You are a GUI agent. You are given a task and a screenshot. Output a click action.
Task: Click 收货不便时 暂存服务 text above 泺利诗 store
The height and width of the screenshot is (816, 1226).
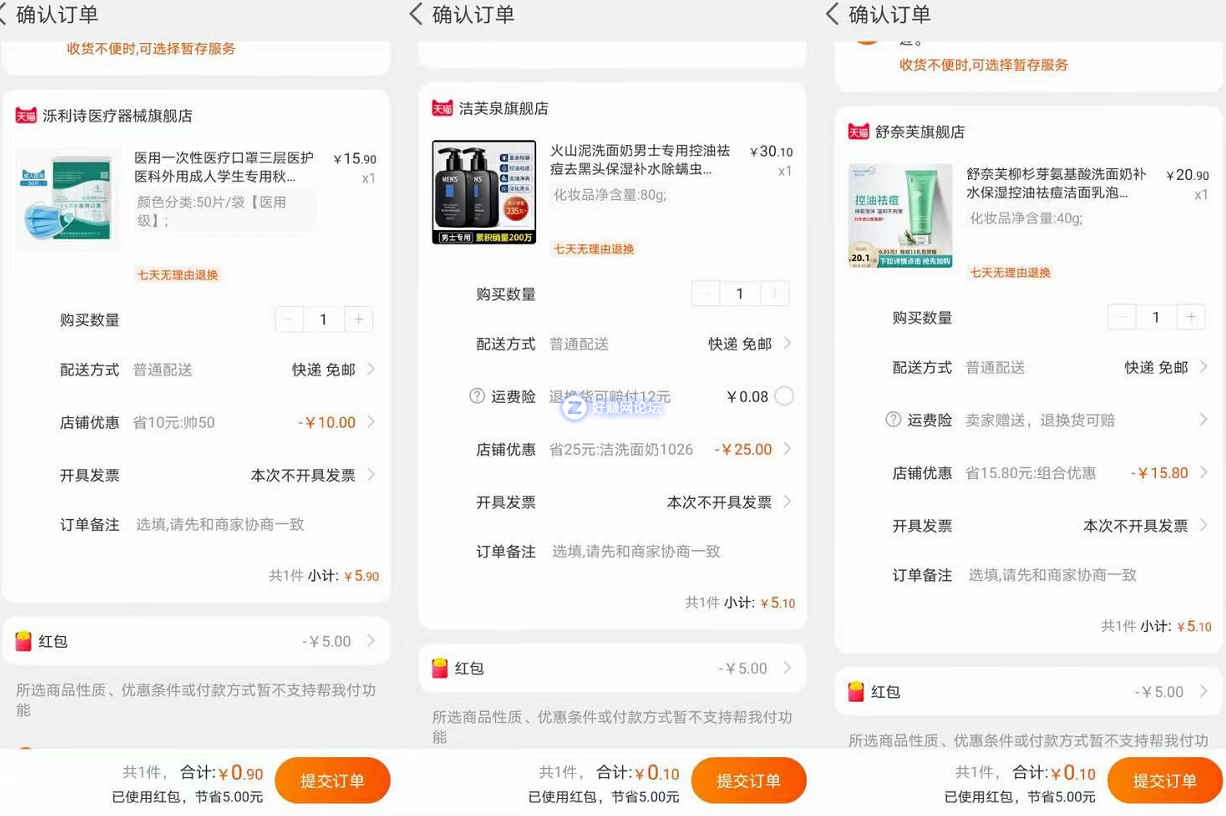(x=151, y=48)
